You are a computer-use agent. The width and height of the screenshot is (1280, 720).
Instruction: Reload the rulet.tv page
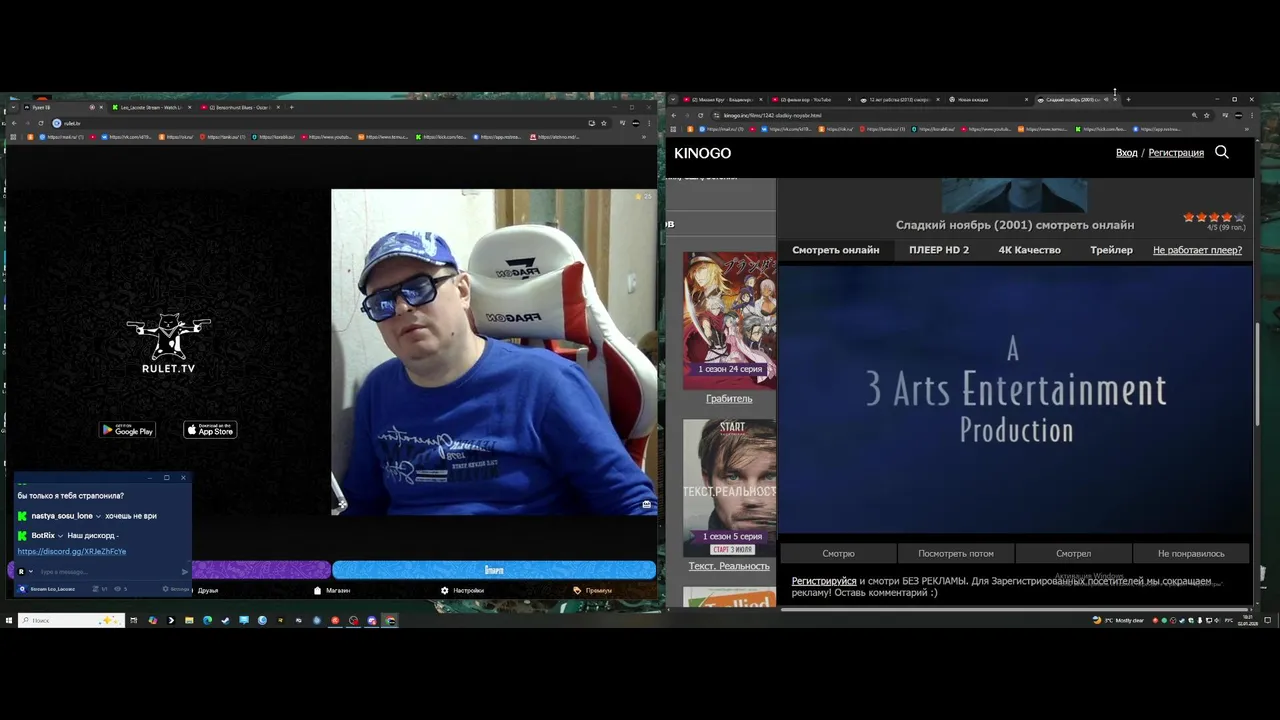coord(41,123)
